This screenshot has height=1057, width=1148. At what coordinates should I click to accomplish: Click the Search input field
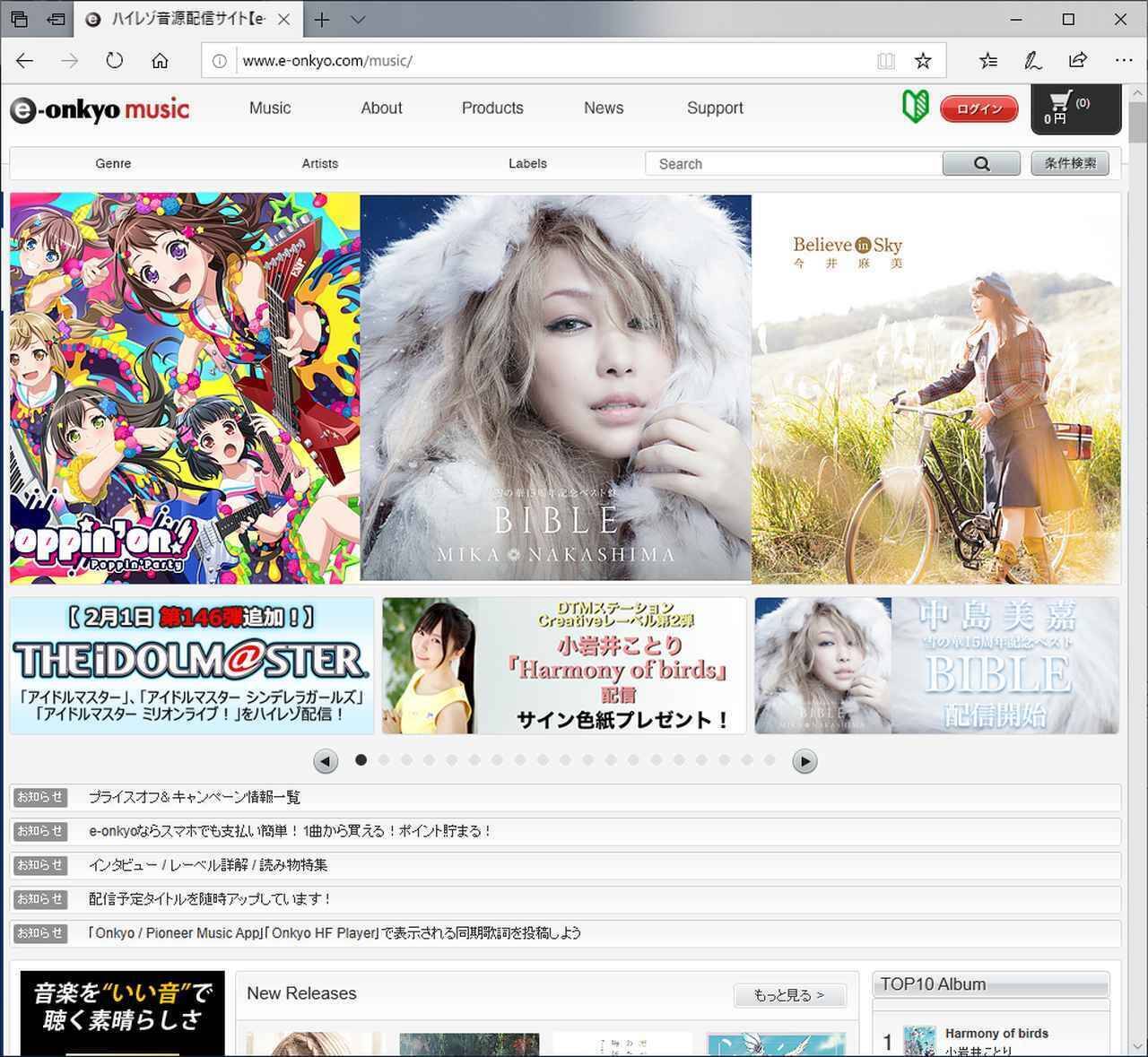(793, 163)
